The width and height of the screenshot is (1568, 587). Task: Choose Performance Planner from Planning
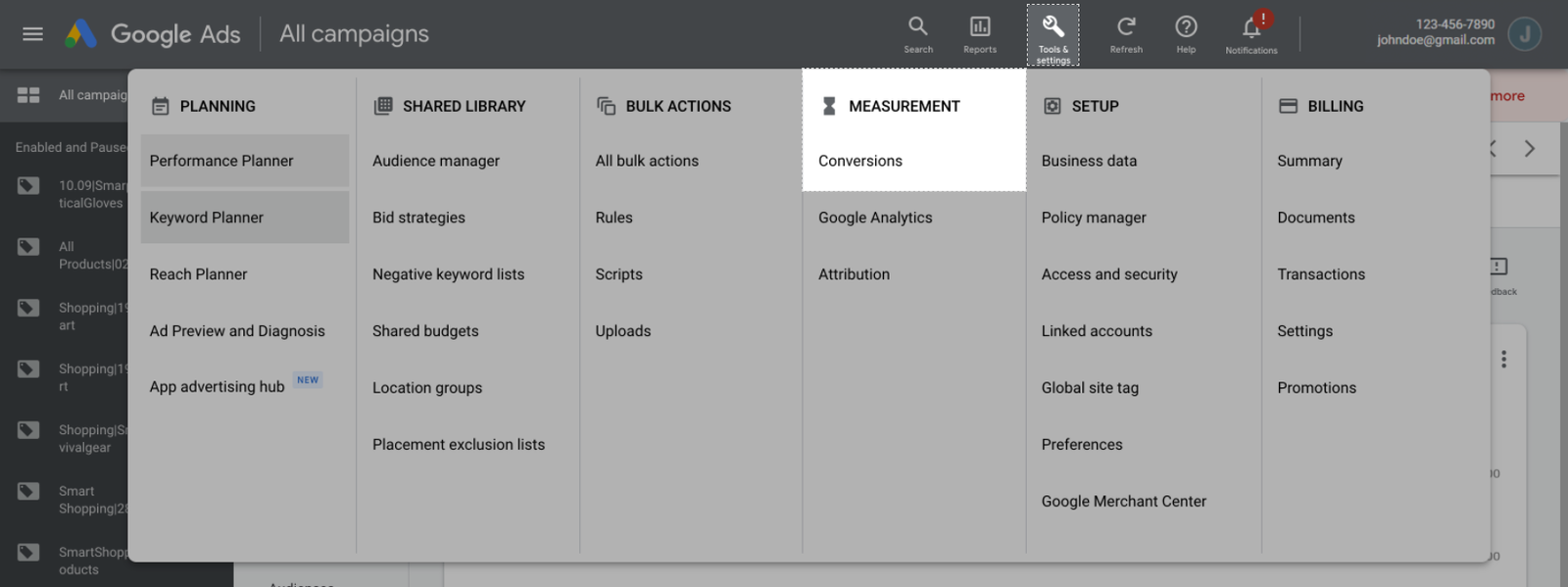click(221, 161)
